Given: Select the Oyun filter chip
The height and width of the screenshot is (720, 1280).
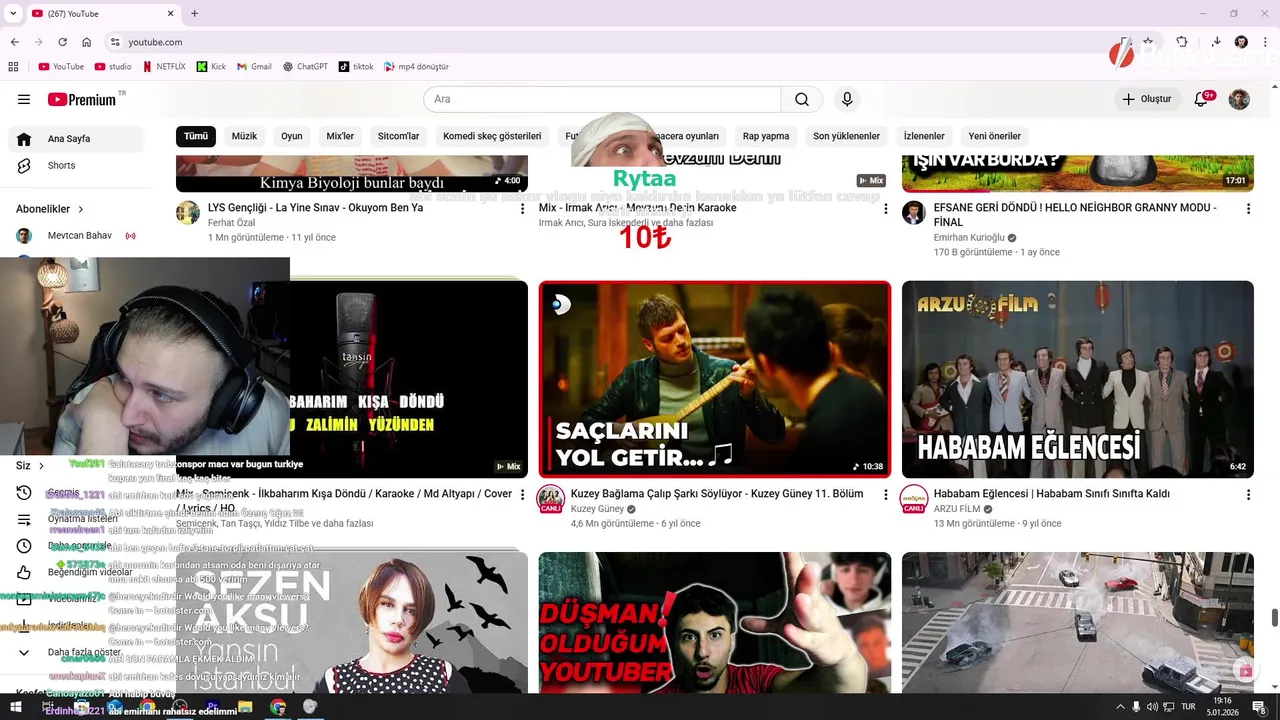Looking at the screenshot, I should [x=291, y=136].
